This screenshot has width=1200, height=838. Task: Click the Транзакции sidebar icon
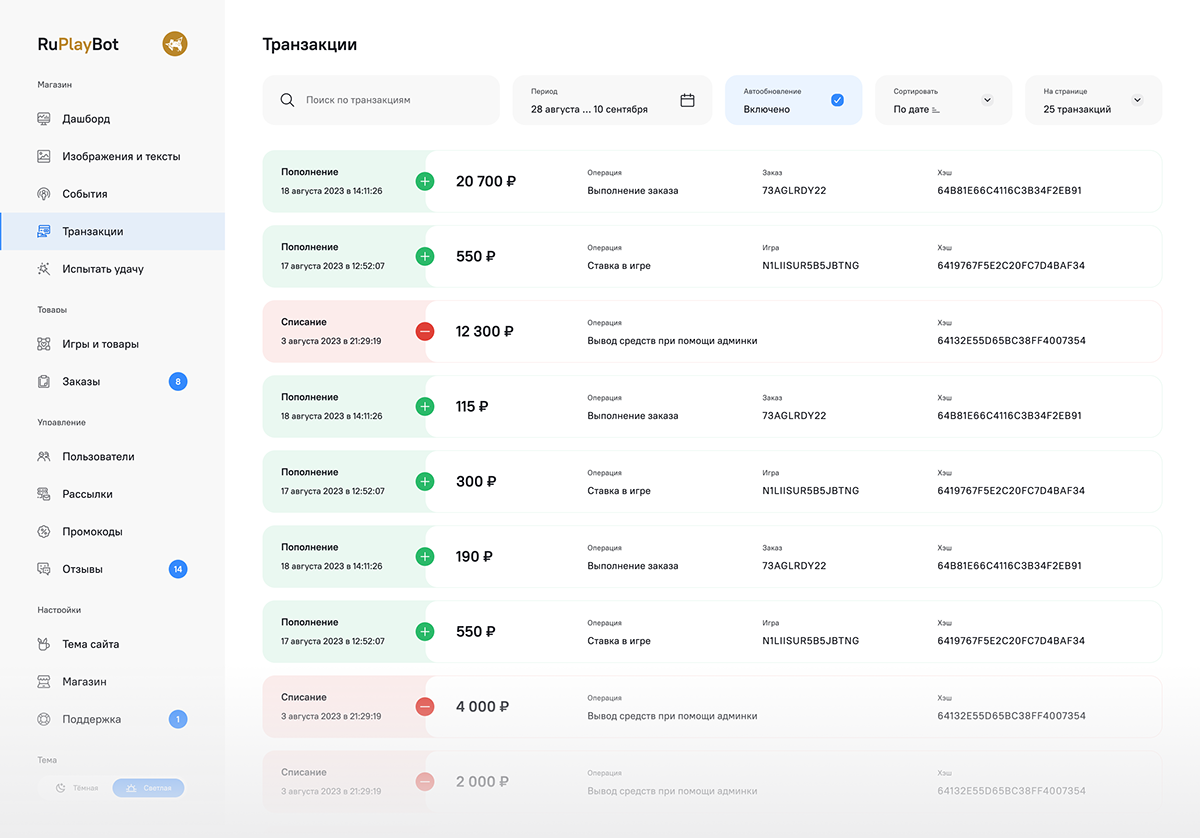[x=44, y=231]
